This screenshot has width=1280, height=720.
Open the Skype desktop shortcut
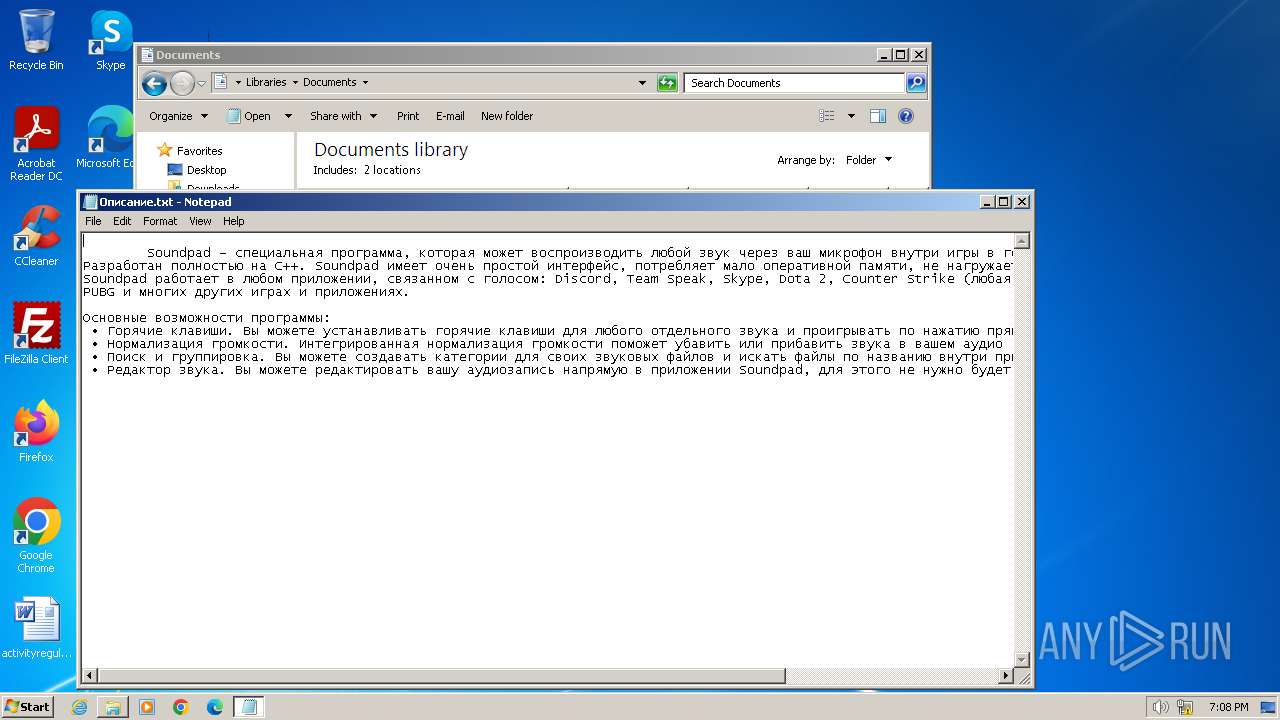[x=110, y=40]
